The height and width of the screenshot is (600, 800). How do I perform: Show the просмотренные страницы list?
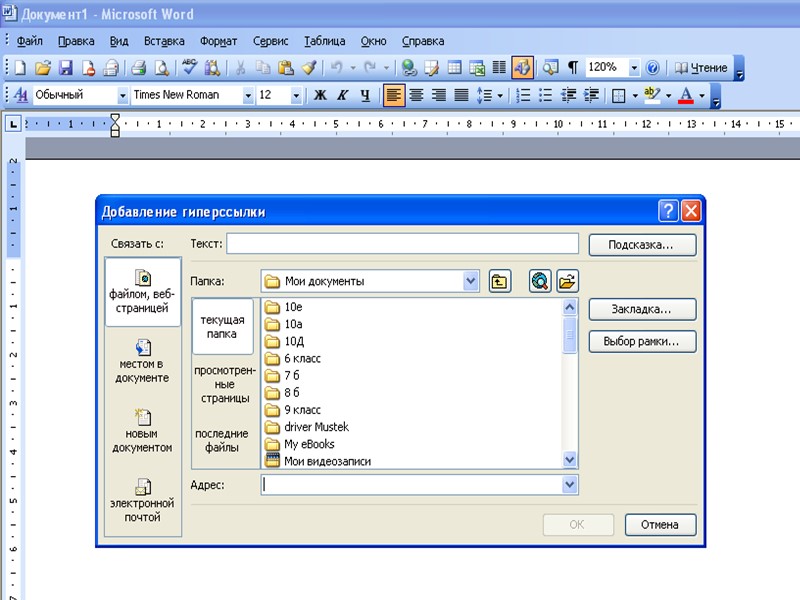(225, 384)
